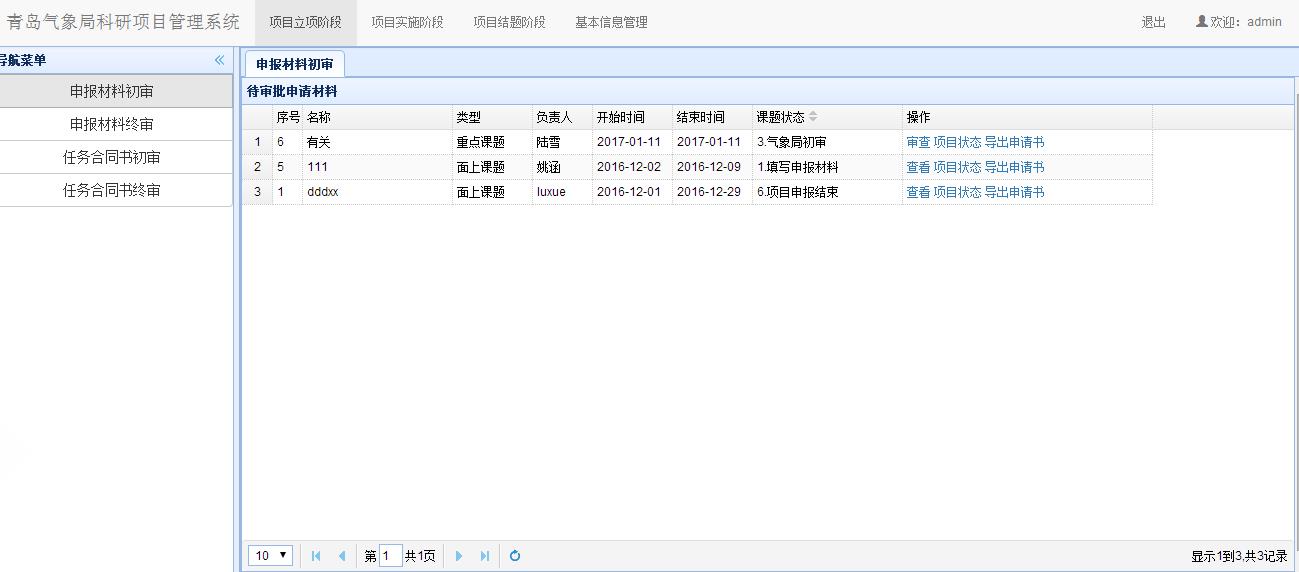Click 导出申请书 for project dddxx
This screenshot has height=572, width=1299.
point(1014,192)
